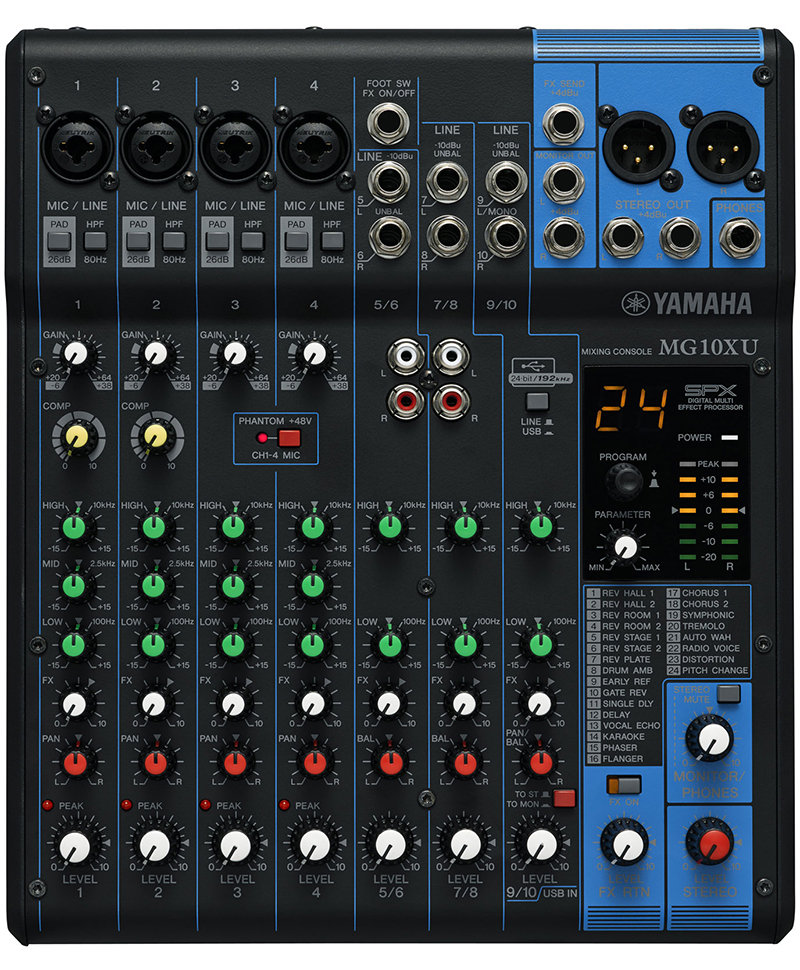The width and height of the screenshot is (800, 970).
Task: Click "KARAOKE" in the program list
Action: tap(624, 737)
